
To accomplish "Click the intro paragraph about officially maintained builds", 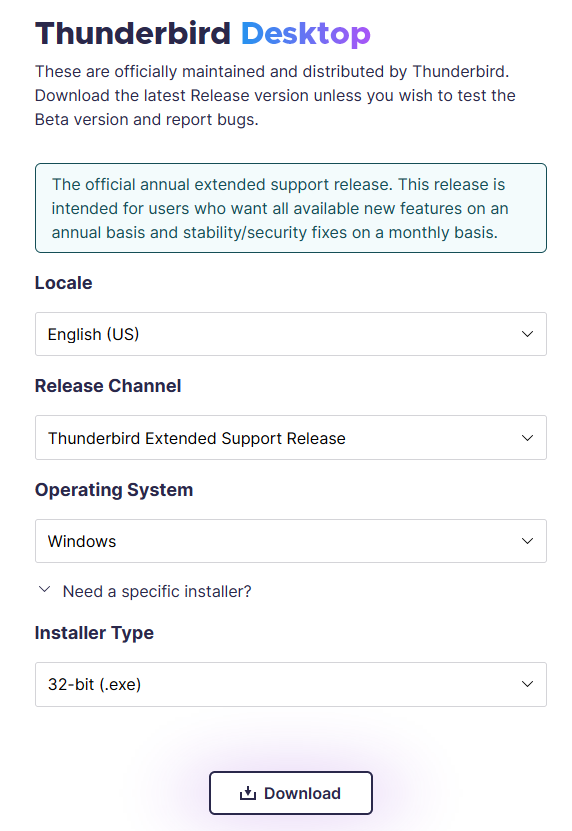I will click(x=275, y=95).
